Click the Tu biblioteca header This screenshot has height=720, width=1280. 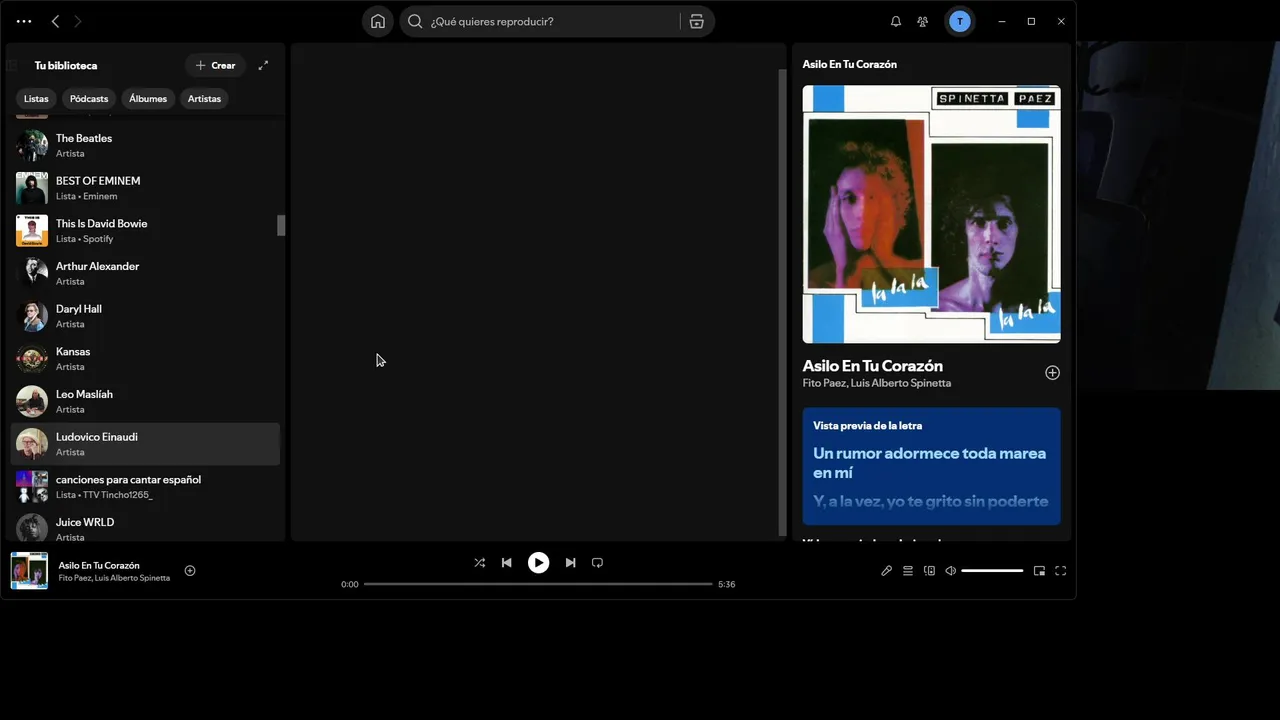coord(66,65)
